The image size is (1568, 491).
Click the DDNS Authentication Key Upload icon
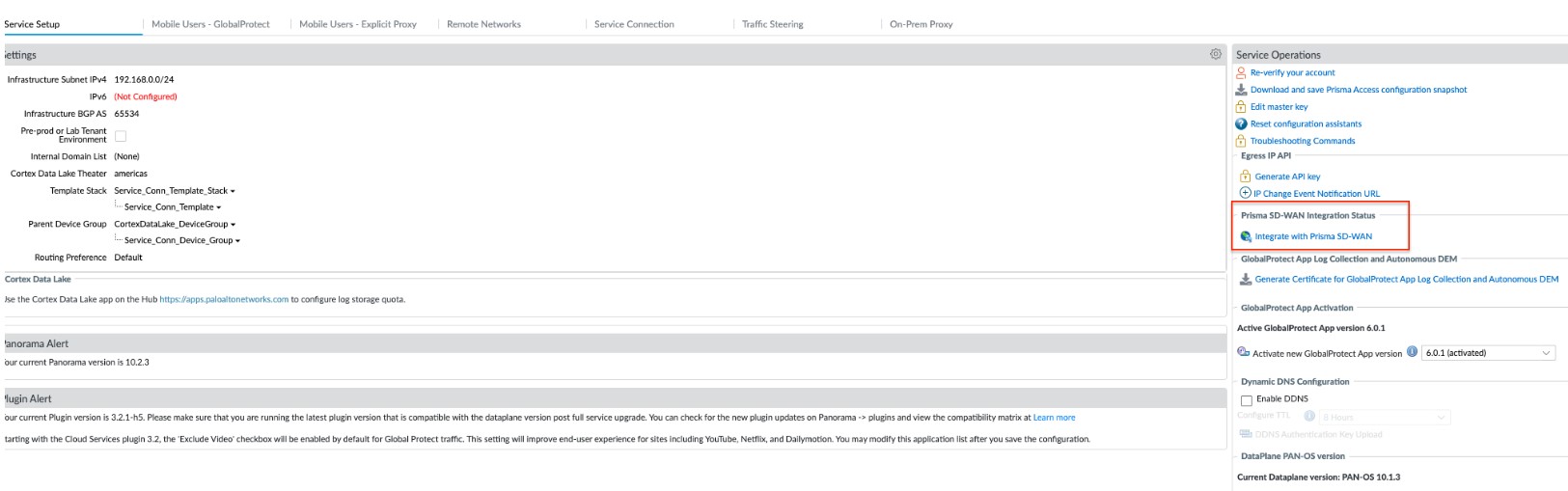coord(1246,434)
